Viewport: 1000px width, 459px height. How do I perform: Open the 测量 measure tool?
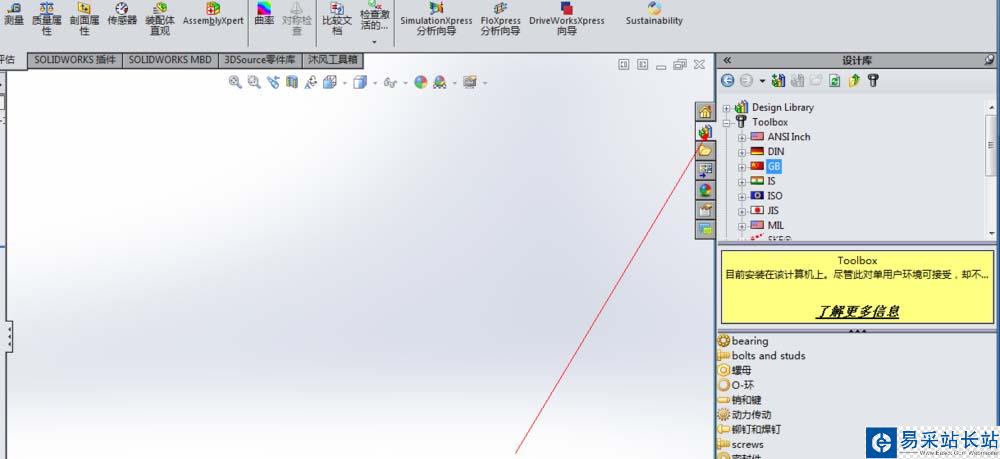pyautogui.click(x=13, y=14)
